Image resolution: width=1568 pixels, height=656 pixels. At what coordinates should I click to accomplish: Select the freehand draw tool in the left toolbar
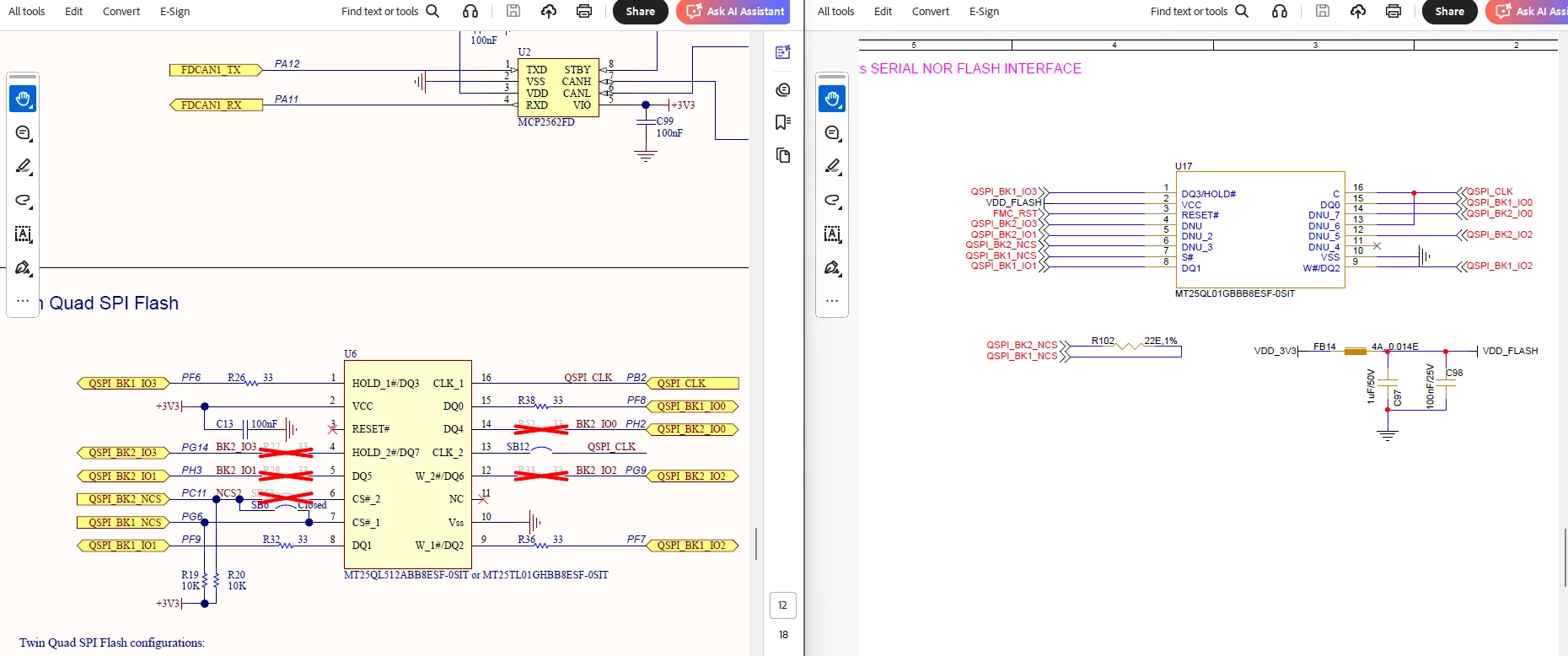(23, 201)
